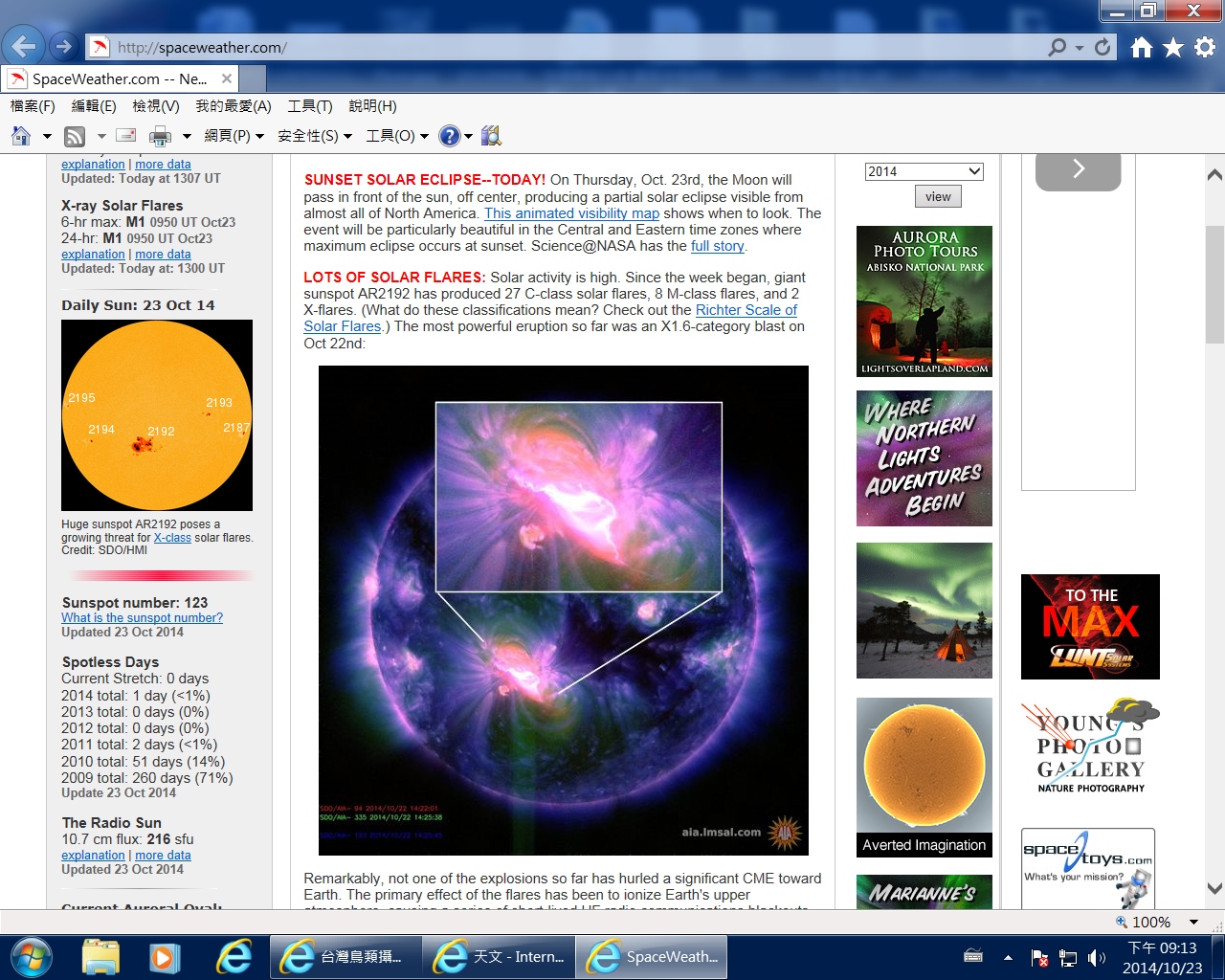1225x980 pixels.
Task: Open Aurora Photo Tours ad
Action: point(924,301)
